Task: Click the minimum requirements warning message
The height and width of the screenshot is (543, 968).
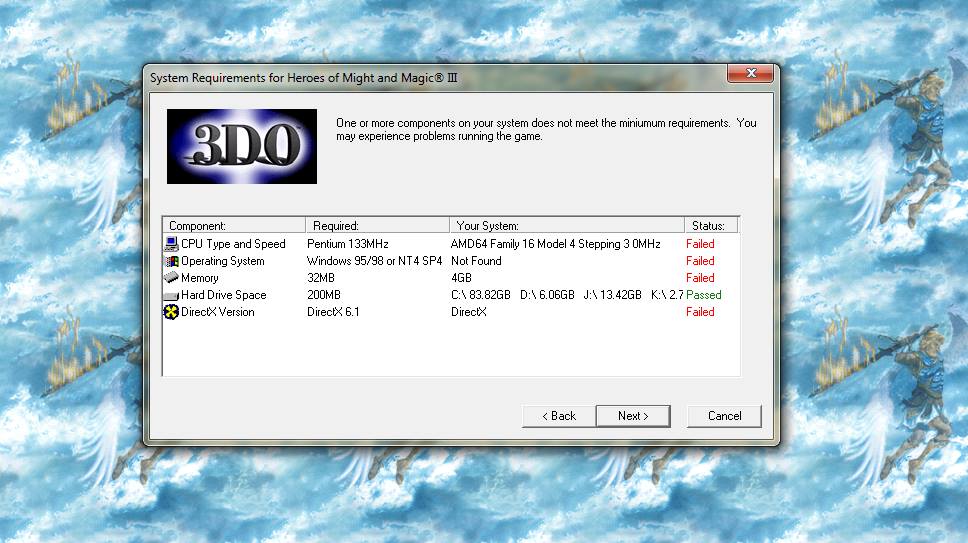Action: [546, 130]
